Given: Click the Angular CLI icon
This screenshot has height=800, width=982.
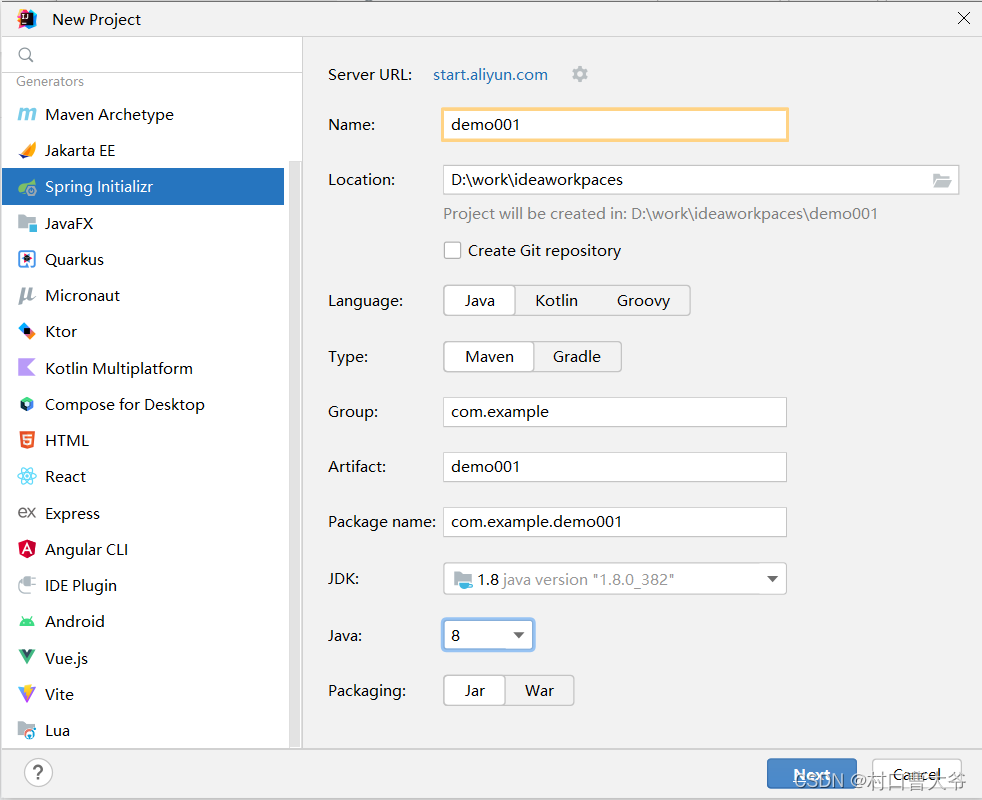Looking at the screenshot, I should 27,549.
